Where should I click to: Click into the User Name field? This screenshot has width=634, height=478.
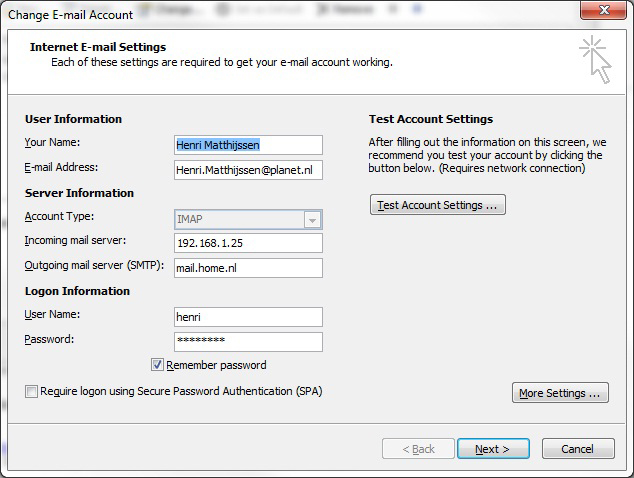248,317
